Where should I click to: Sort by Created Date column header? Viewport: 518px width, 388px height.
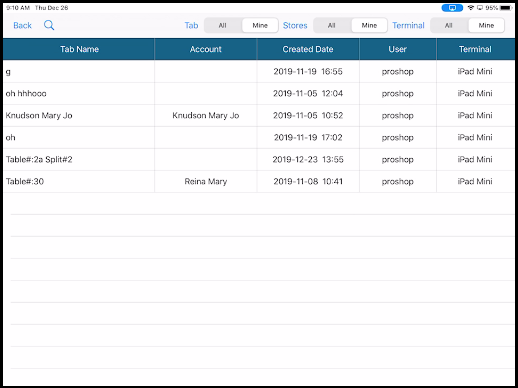pyautogui.click(x=308, y=49)
